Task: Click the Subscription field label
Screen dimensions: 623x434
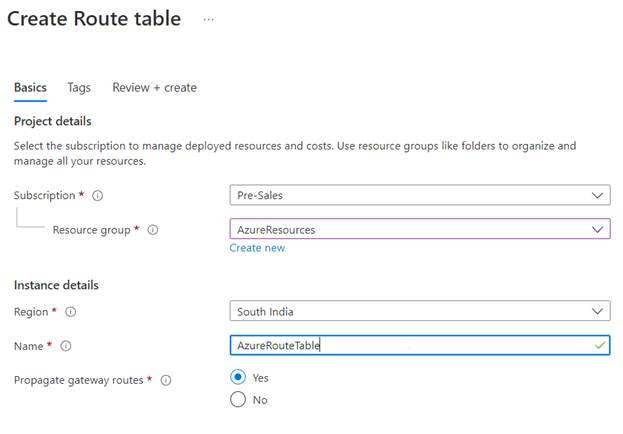Action: point(44,196)
